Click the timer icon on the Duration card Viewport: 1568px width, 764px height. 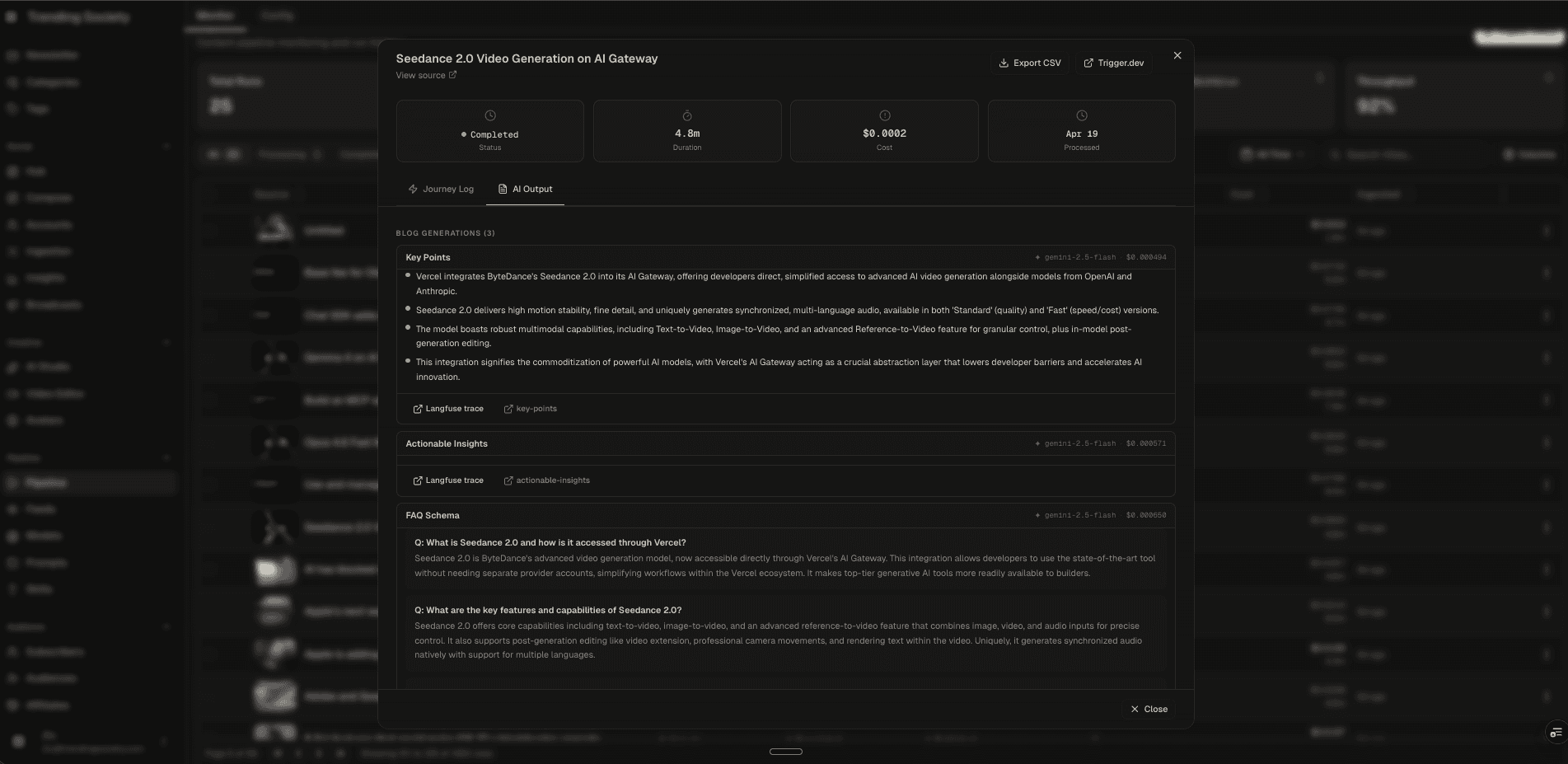click(x=686, y=115)
